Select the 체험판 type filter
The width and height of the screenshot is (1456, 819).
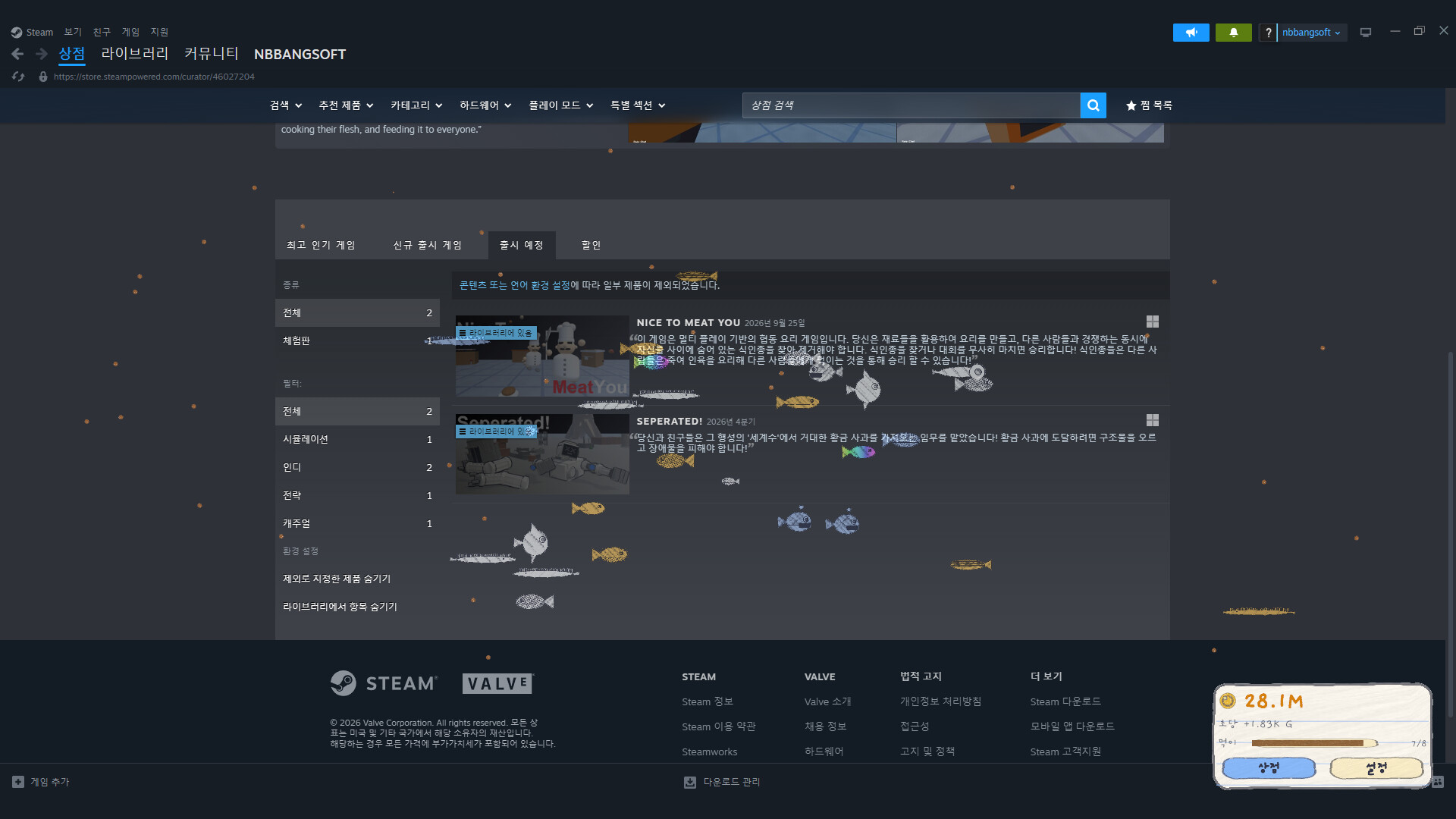point(357,340)
